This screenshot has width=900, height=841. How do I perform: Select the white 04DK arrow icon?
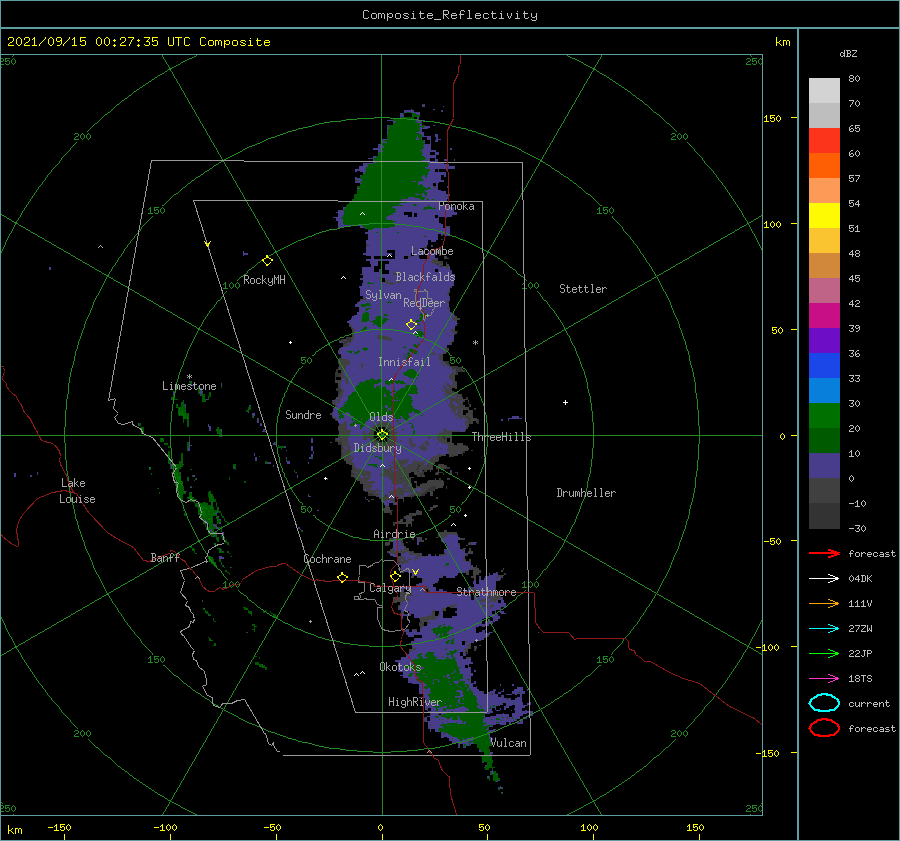[x=824, y=578]
